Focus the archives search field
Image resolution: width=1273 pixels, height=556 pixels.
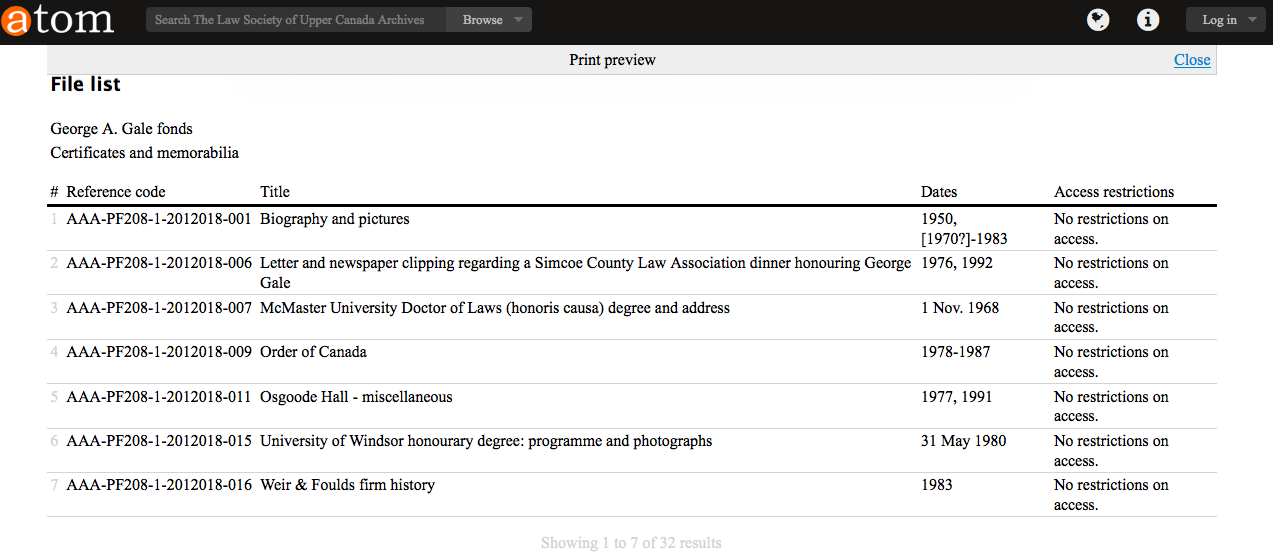[295, 20]
